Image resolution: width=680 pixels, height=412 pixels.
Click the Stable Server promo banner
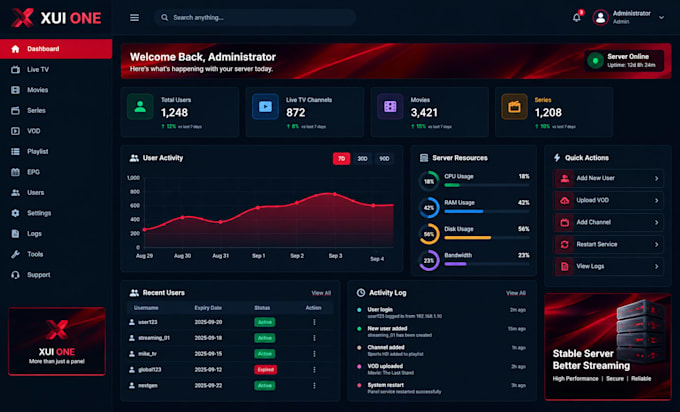pos(608,347)
